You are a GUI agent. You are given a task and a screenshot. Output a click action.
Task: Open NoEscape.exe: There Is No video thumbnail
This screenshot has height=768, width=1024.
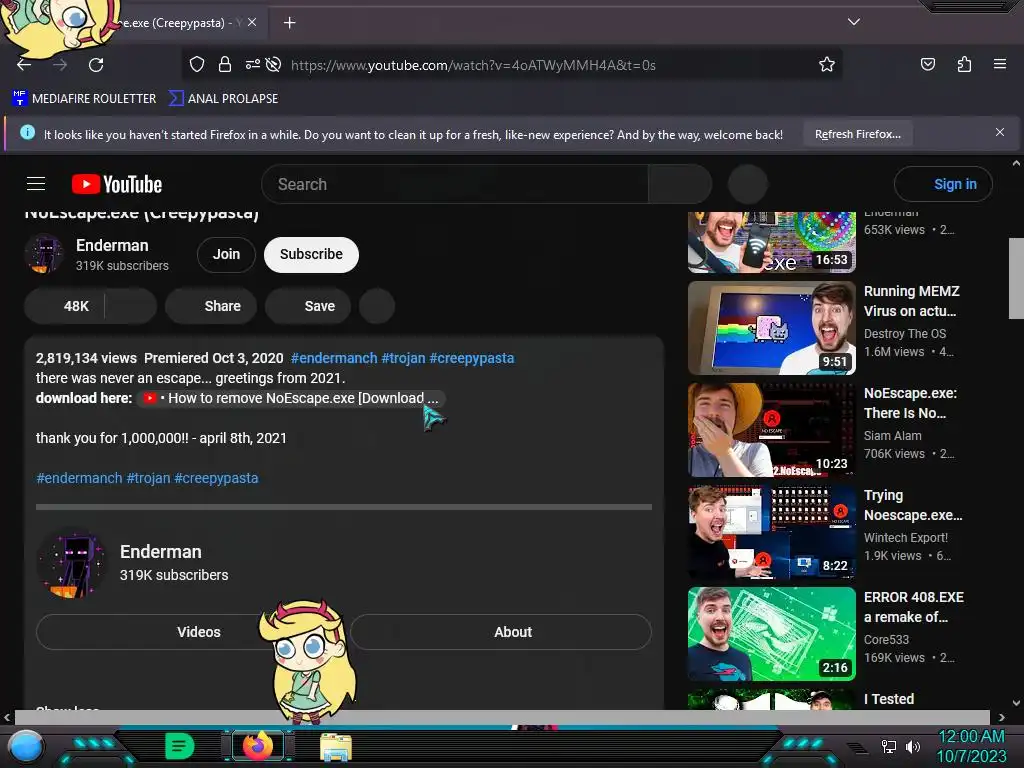click(772, 430)
